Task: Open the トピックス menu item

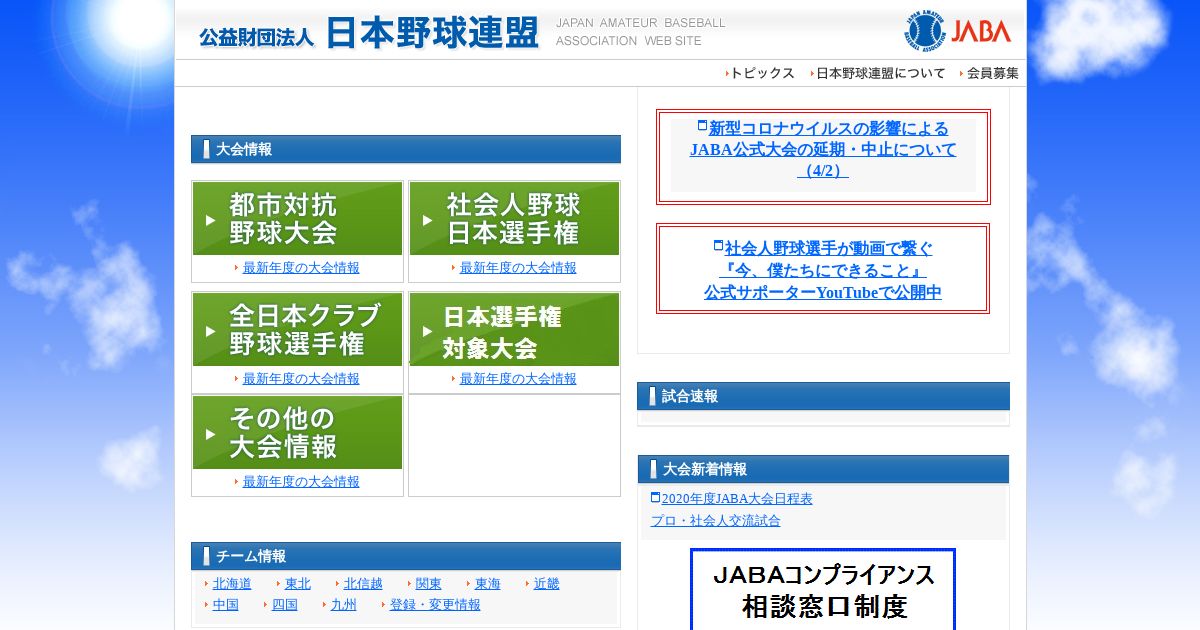Action: click(762, 73)
